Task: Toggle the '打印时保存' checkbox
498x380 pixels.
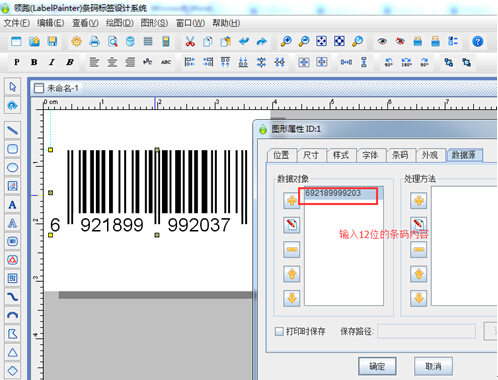Action: pyautogui.click(x=279, y=331)
